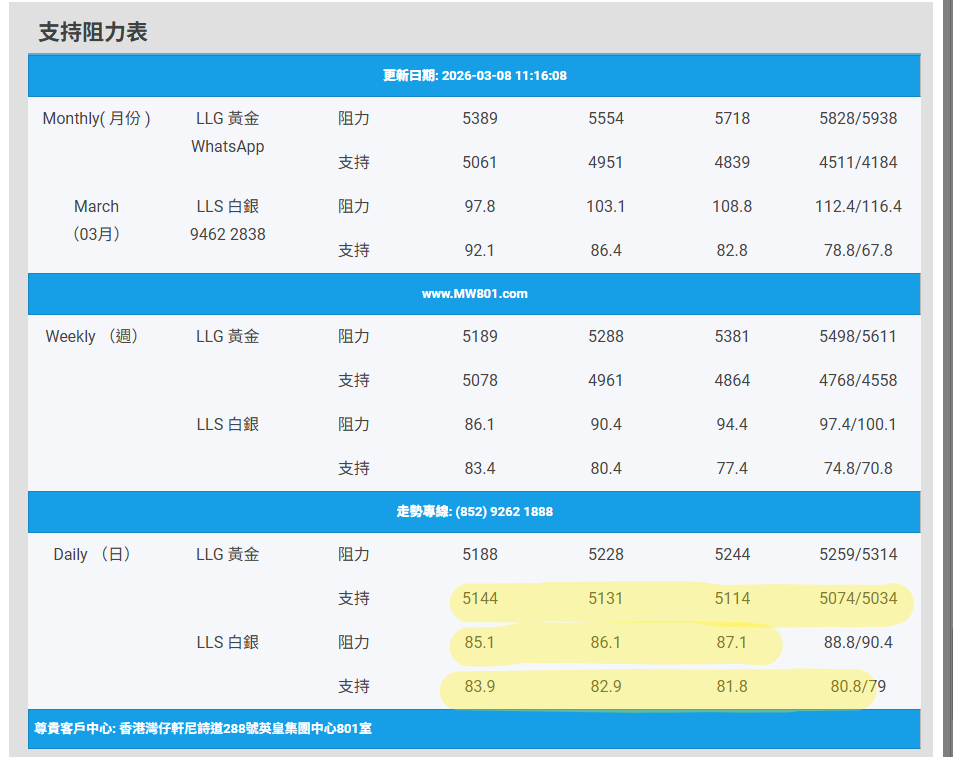Screen dimensions: 953x757
Task: Click the March (03月) month label
Action: tap(96, 220)
